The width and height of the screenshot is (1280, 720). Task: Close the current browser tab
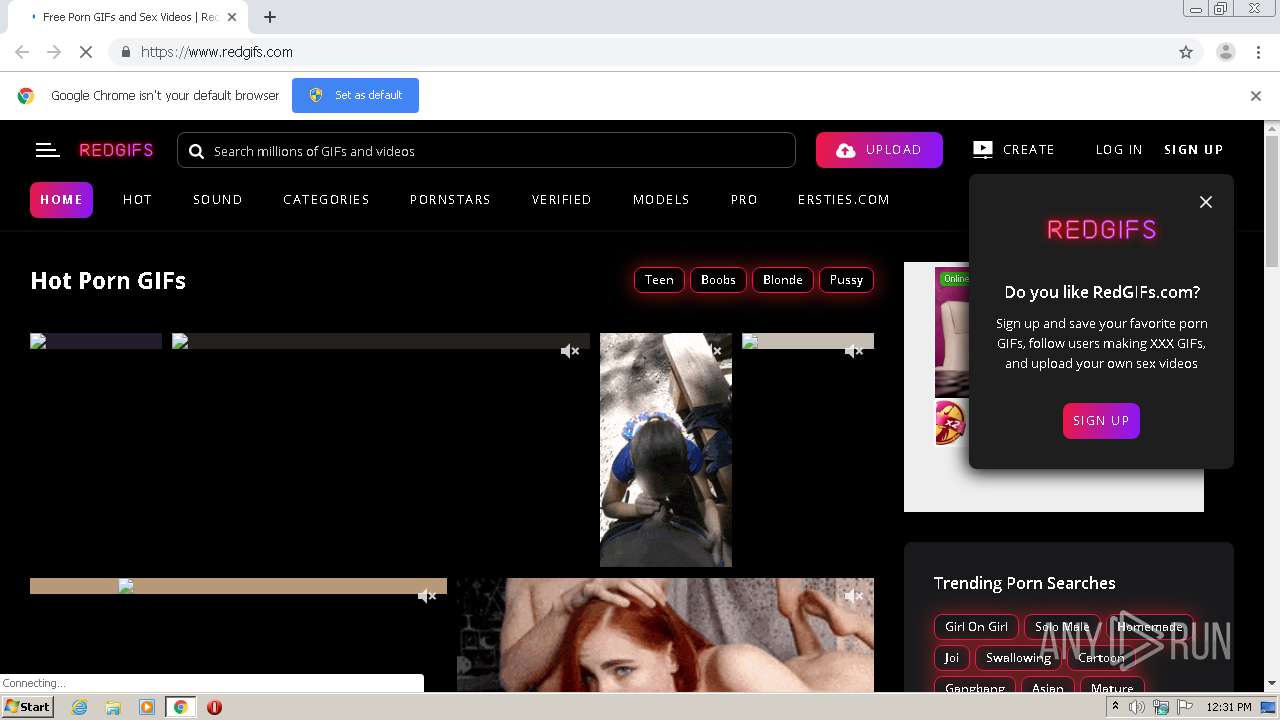232,17
